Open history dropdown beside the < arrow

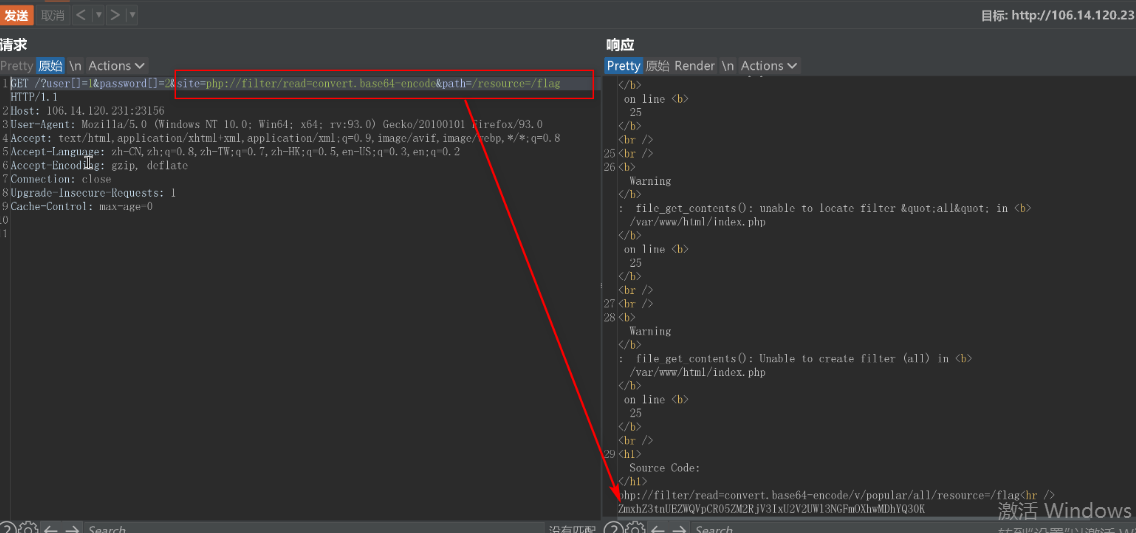(x=99, y=14)
